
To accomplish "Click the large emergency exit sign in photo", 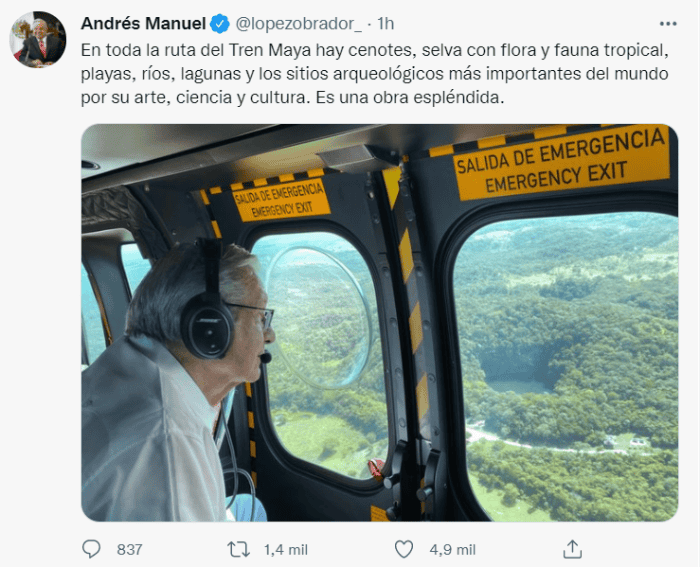I will 561,164.
